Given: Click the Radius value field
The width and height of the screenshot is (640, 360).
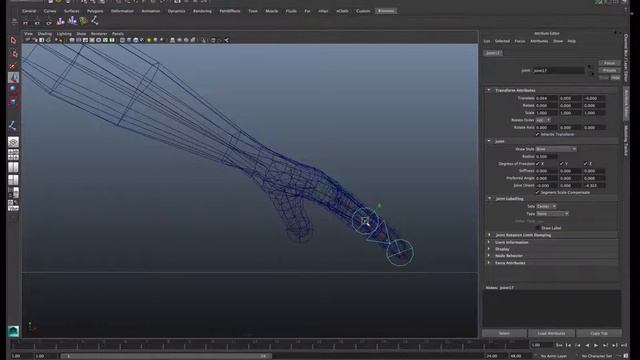Looking at the screenshot, I should (x=546, y=156).
